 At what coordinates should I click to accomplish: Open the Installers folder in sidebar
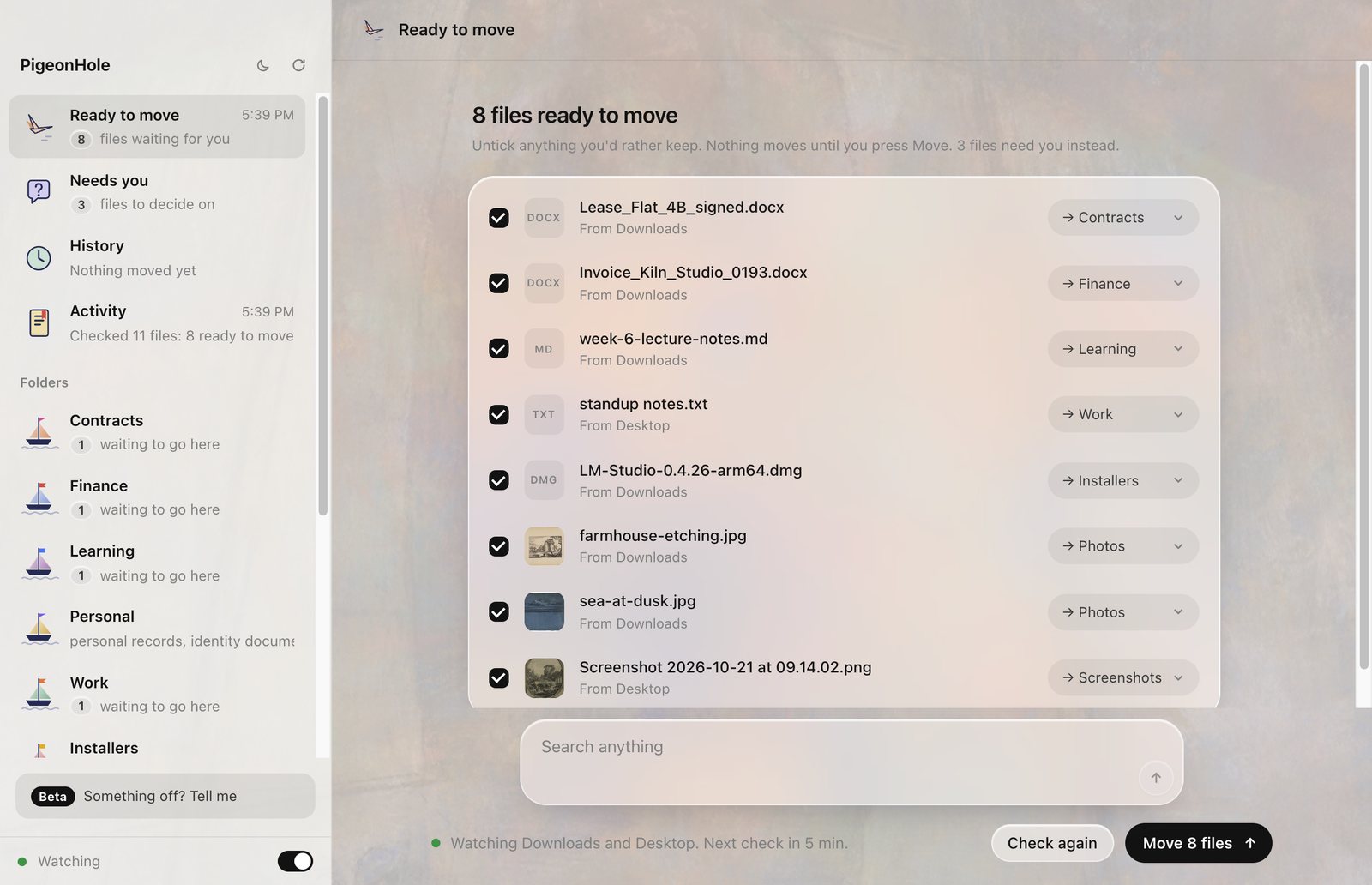pos(157,748)
